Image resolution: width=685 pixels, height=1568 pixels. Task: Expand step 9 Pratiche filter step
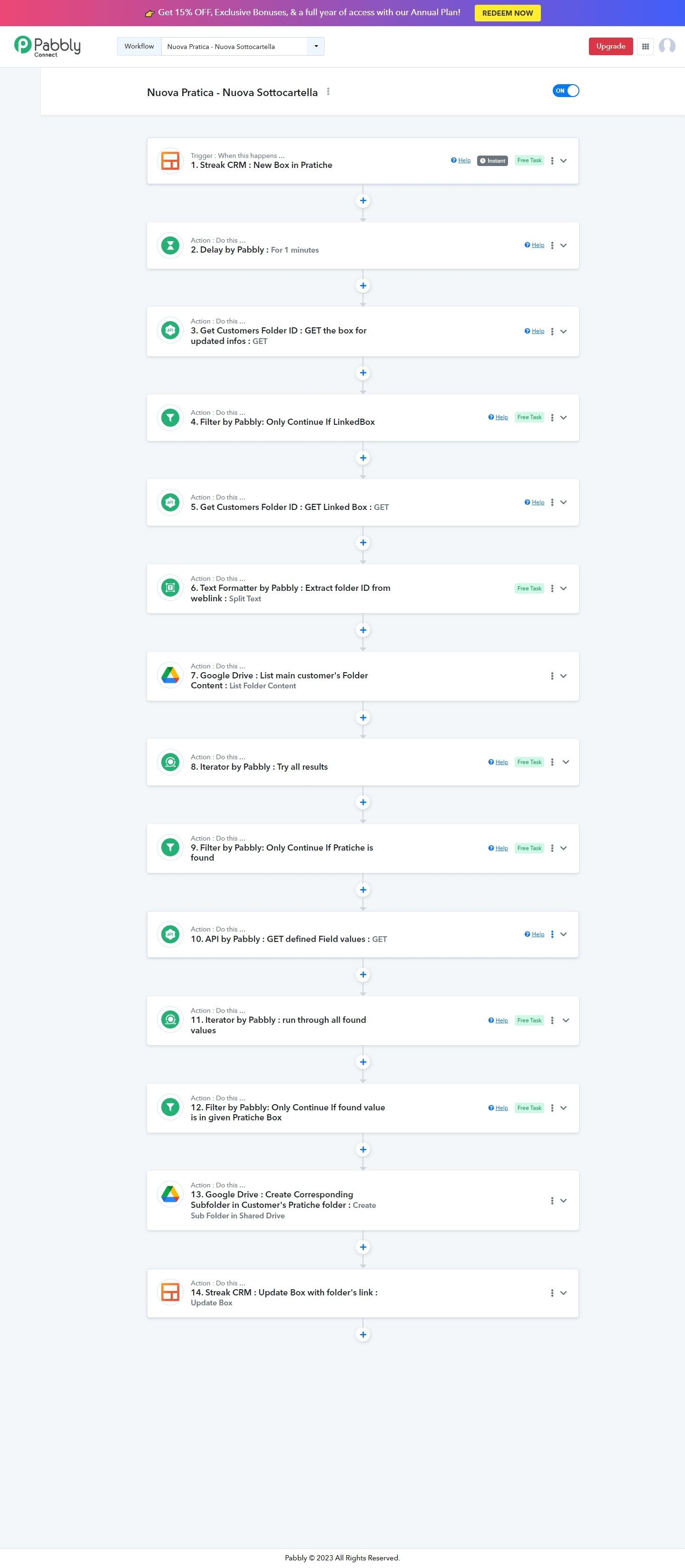pos(564,848)
